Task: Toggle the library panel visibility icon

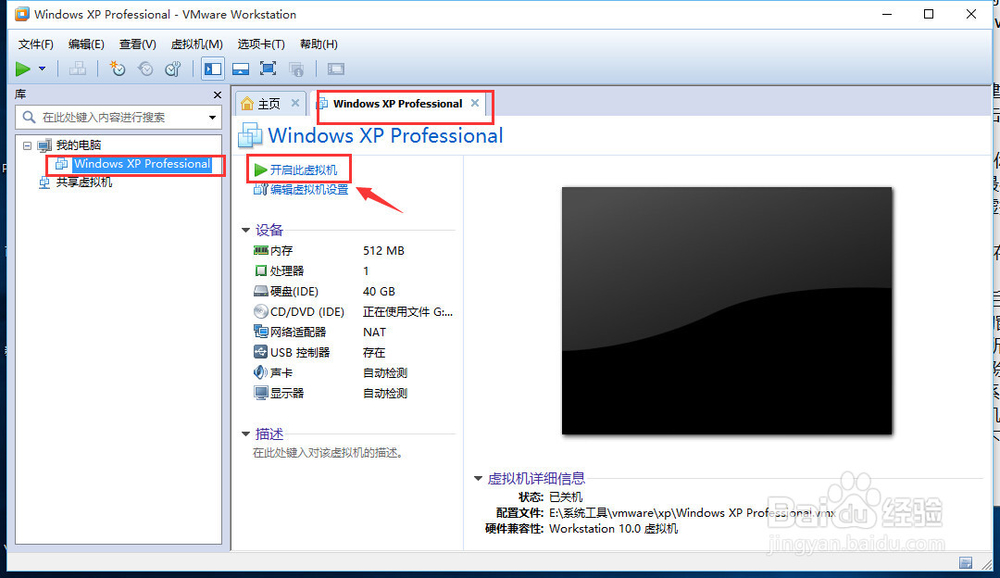Action: 211,68
